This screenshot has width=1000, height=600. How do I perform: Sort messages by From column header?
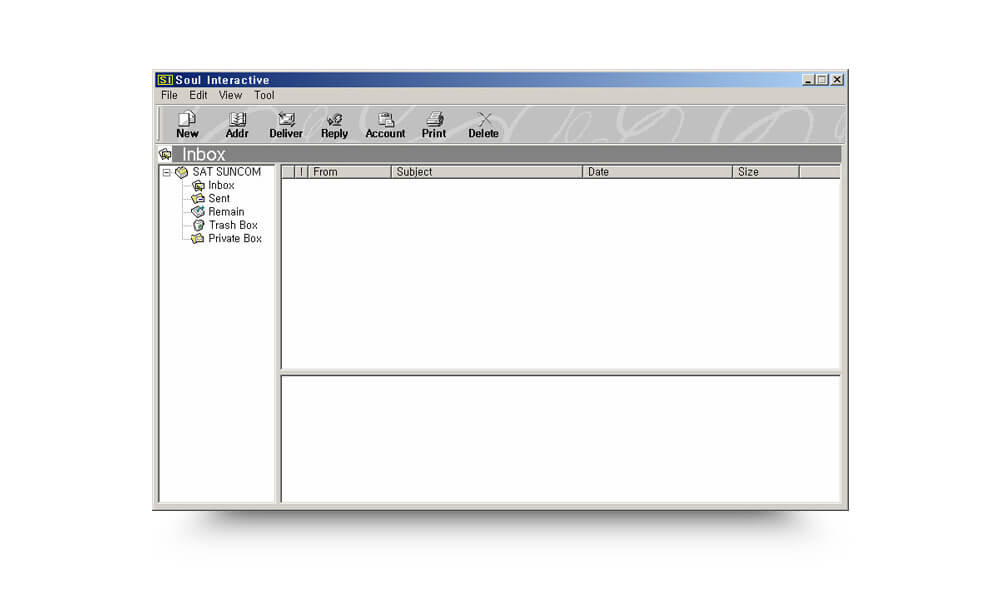[349, 172]
